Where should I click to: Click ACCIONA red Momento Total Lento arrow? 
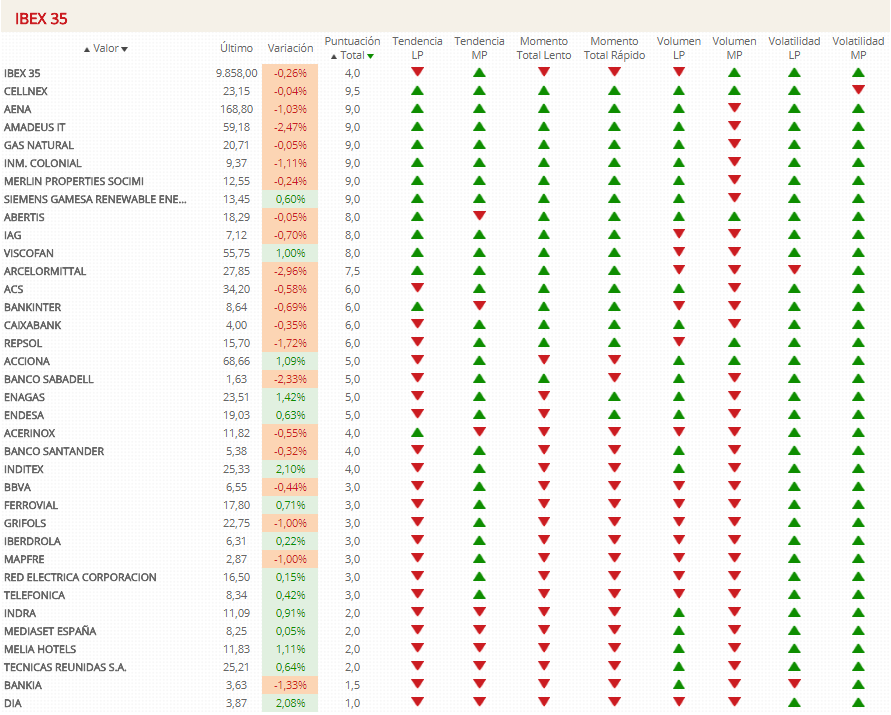tap(544, 360)
